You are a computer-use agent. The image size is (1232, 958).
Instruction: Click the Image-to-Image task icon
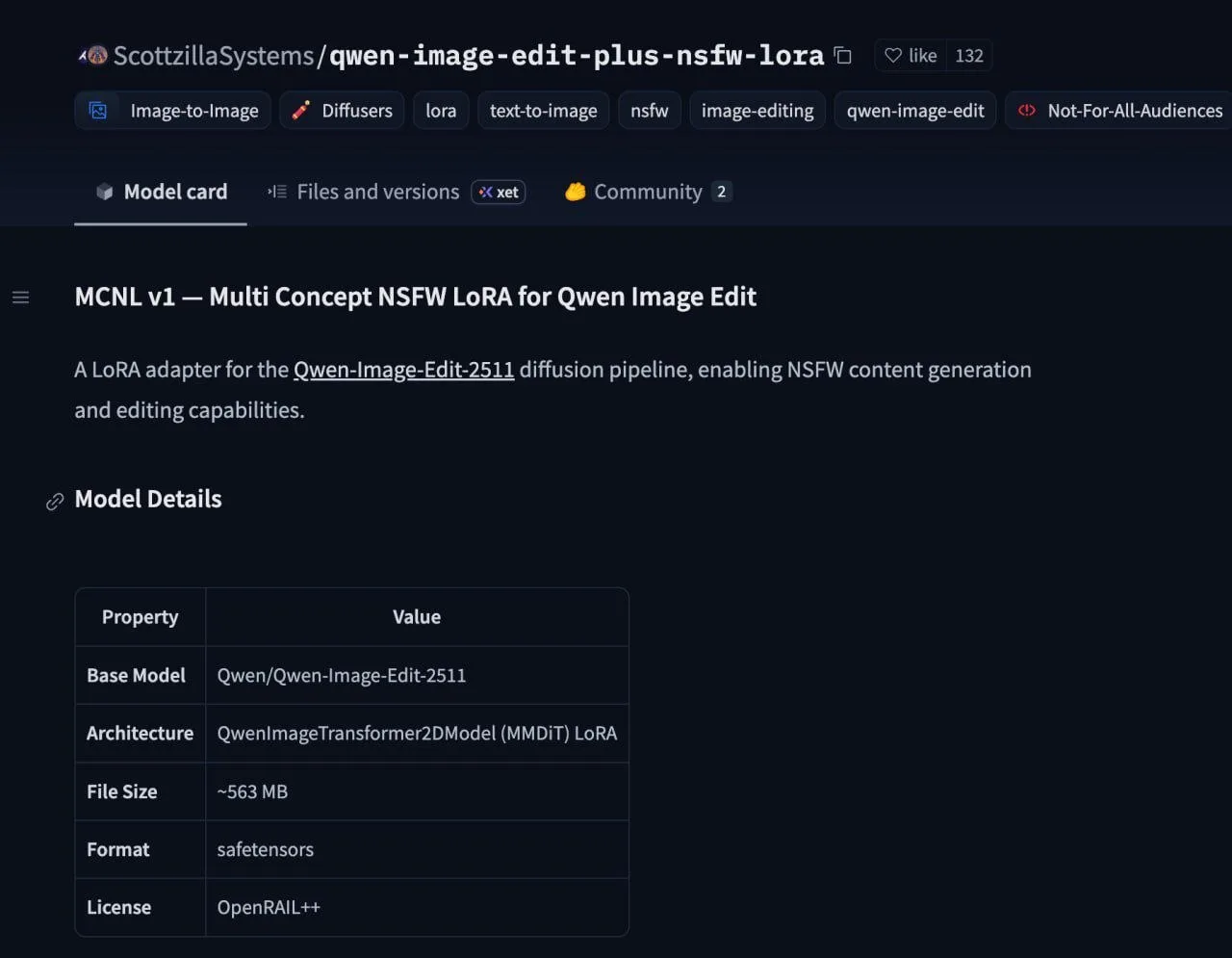(x=97, y=111)
